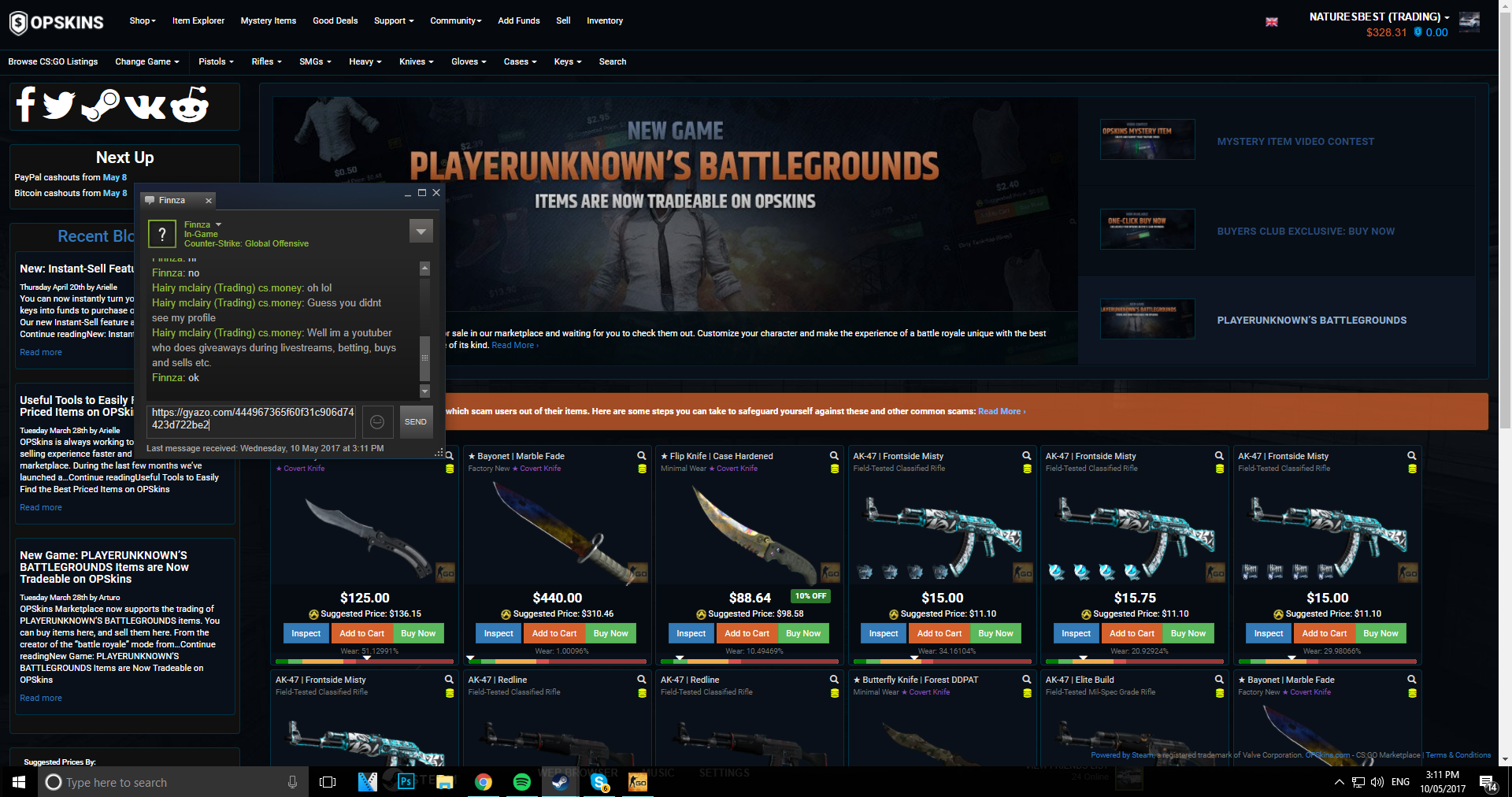
Task: Click the magnifier on Bayonet Marble Fade $440 card
Action: 642,456
